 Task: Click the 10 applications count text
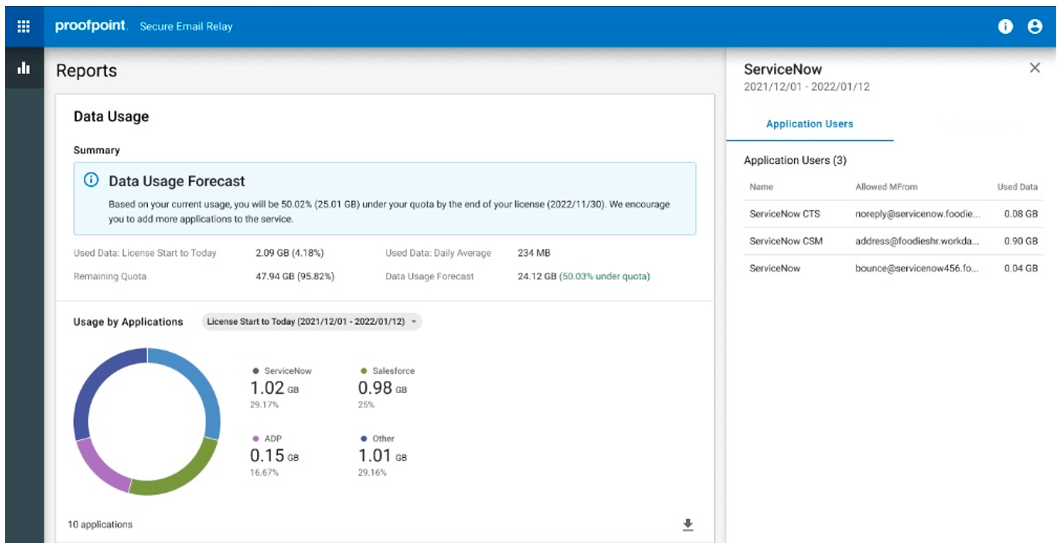[100, 525]
